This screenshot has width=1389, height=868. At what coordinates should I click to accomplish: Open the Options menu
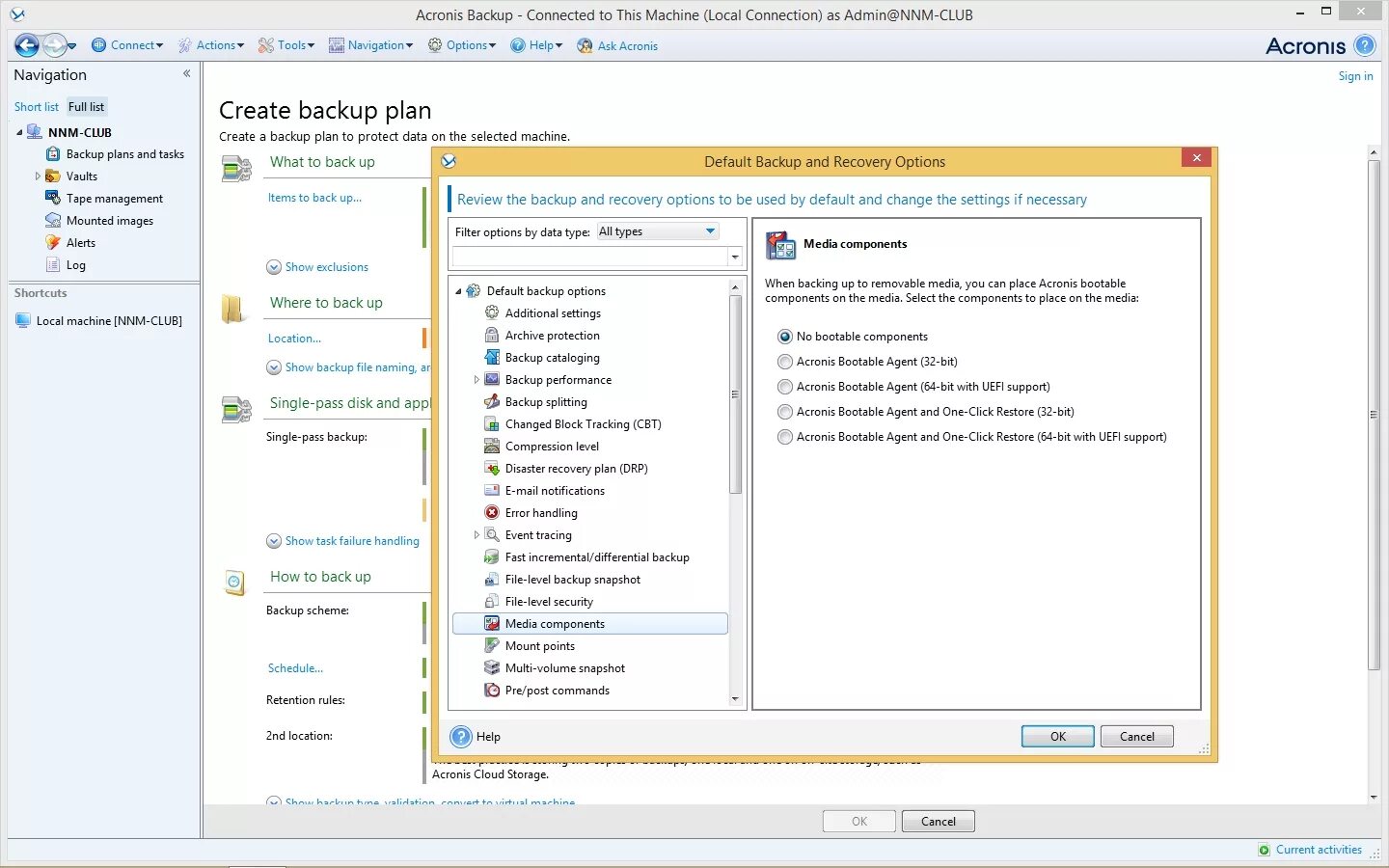pos(462,45)
